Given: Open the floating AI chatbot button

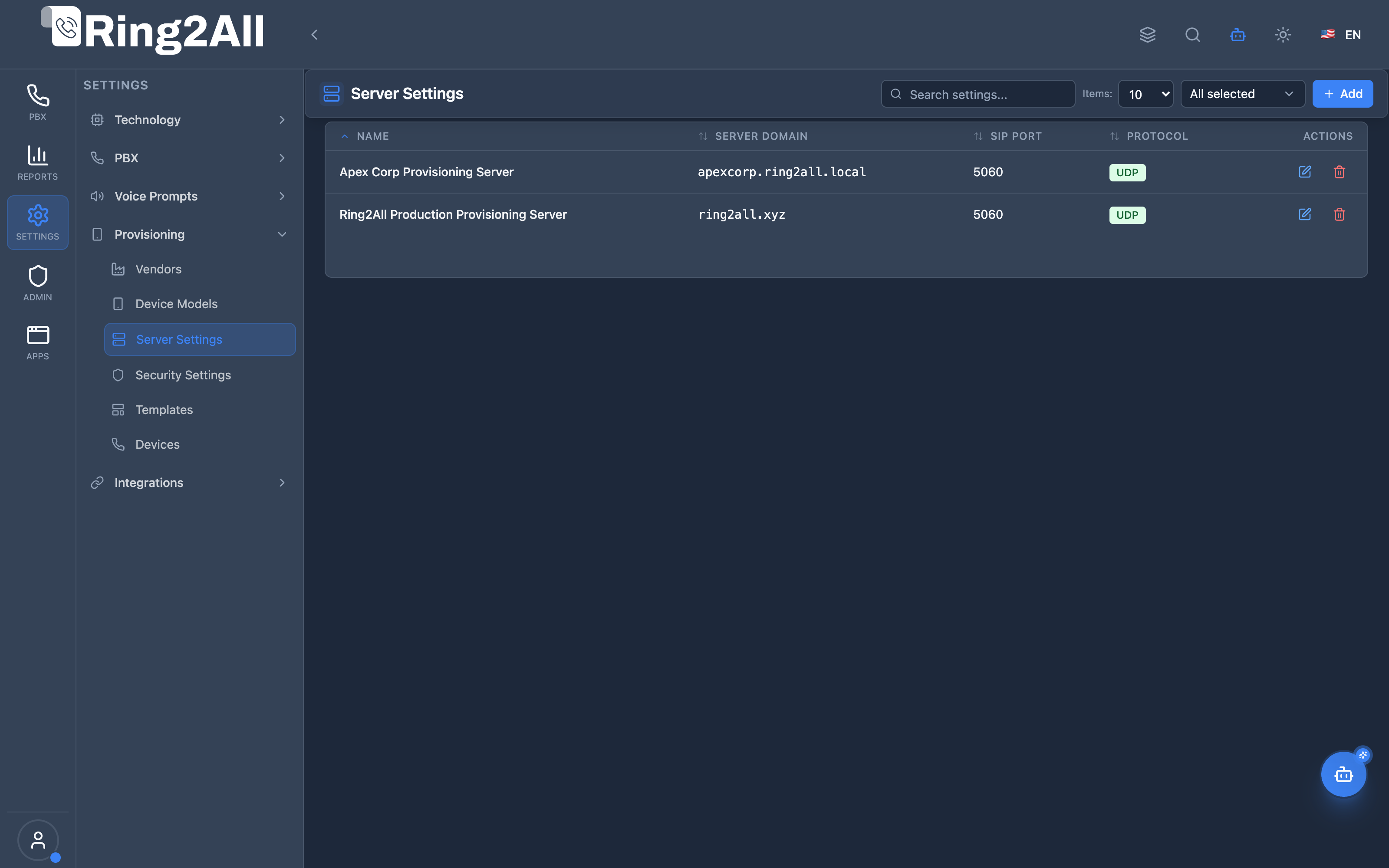Looking at the screenshot, I should pyautogui.click(x=1343, y=774).
